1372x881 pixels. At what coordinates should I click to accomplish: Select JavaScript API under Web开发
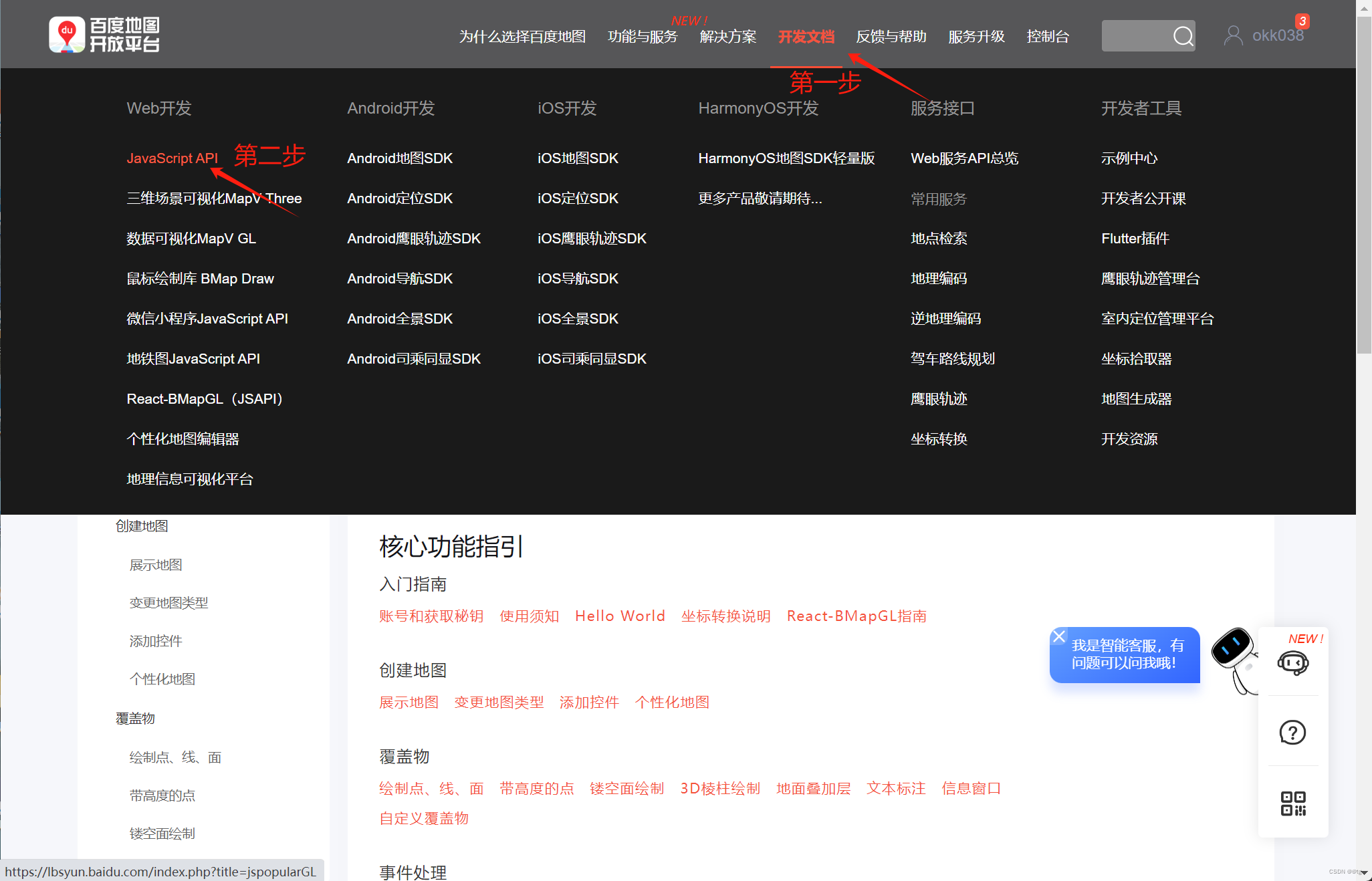pyautogui.click(x=172, y=158)
